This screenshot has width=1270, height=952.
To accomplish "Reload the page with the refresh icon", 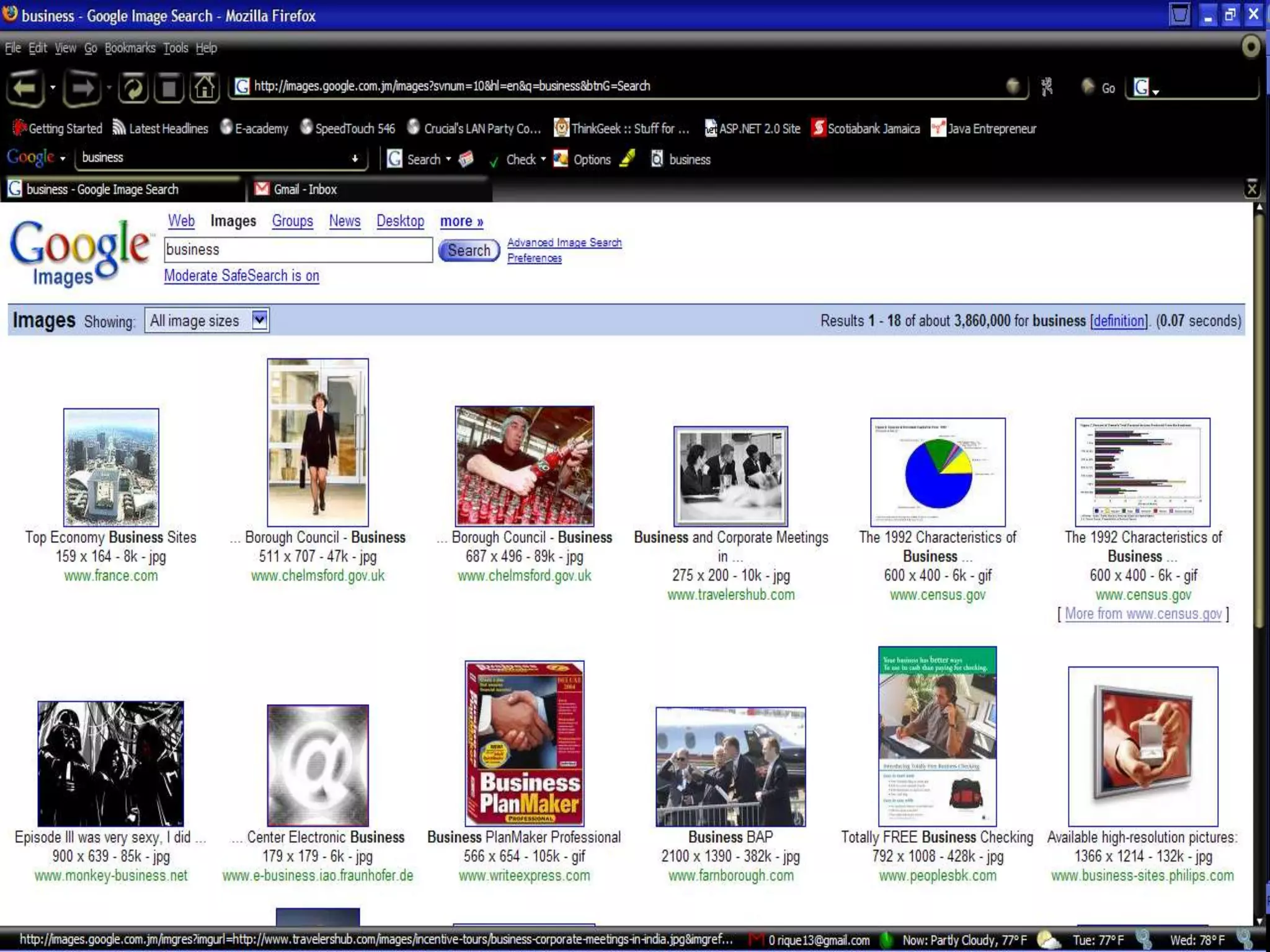I will tap(133, 87).
